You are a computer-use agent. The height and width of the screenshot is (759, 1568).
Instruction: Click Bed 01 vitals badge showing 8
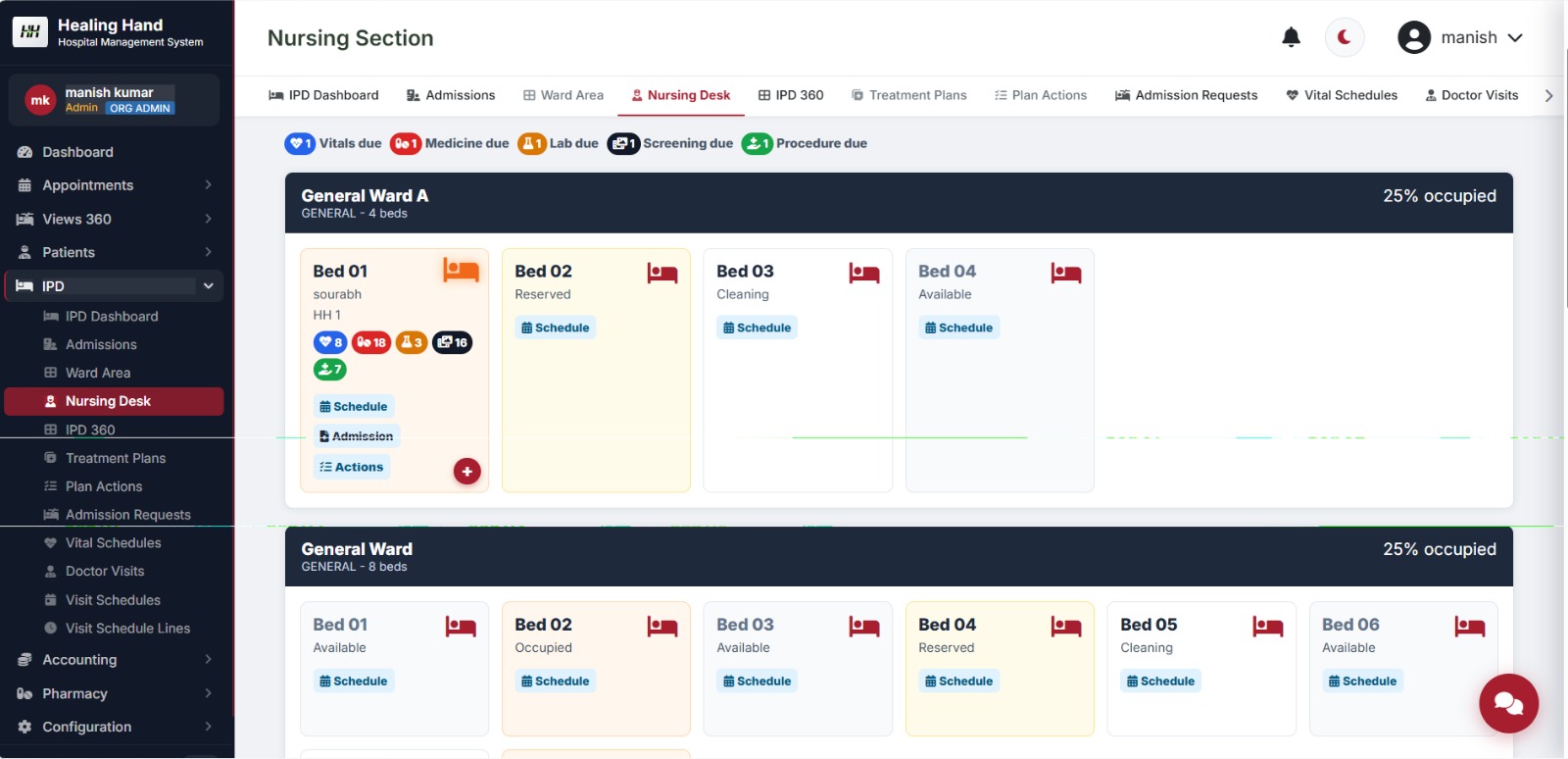pos(330,342)
